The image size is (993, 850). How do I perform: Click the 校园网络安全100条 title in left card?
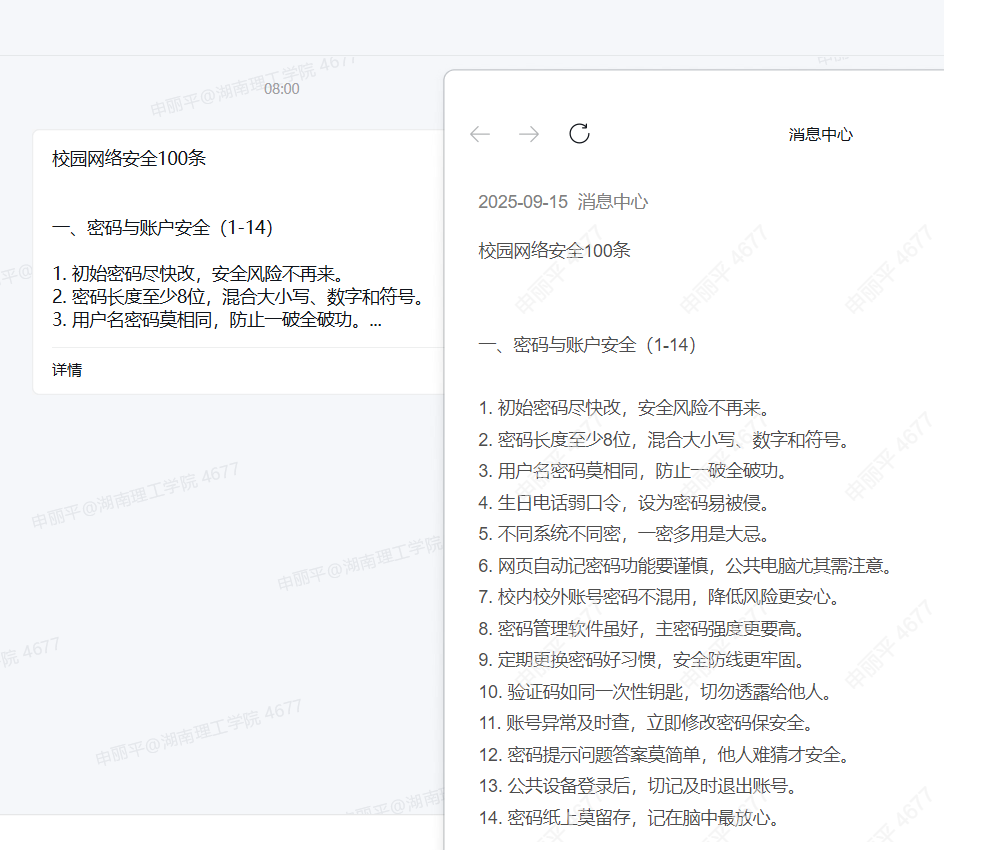(129, 158)
